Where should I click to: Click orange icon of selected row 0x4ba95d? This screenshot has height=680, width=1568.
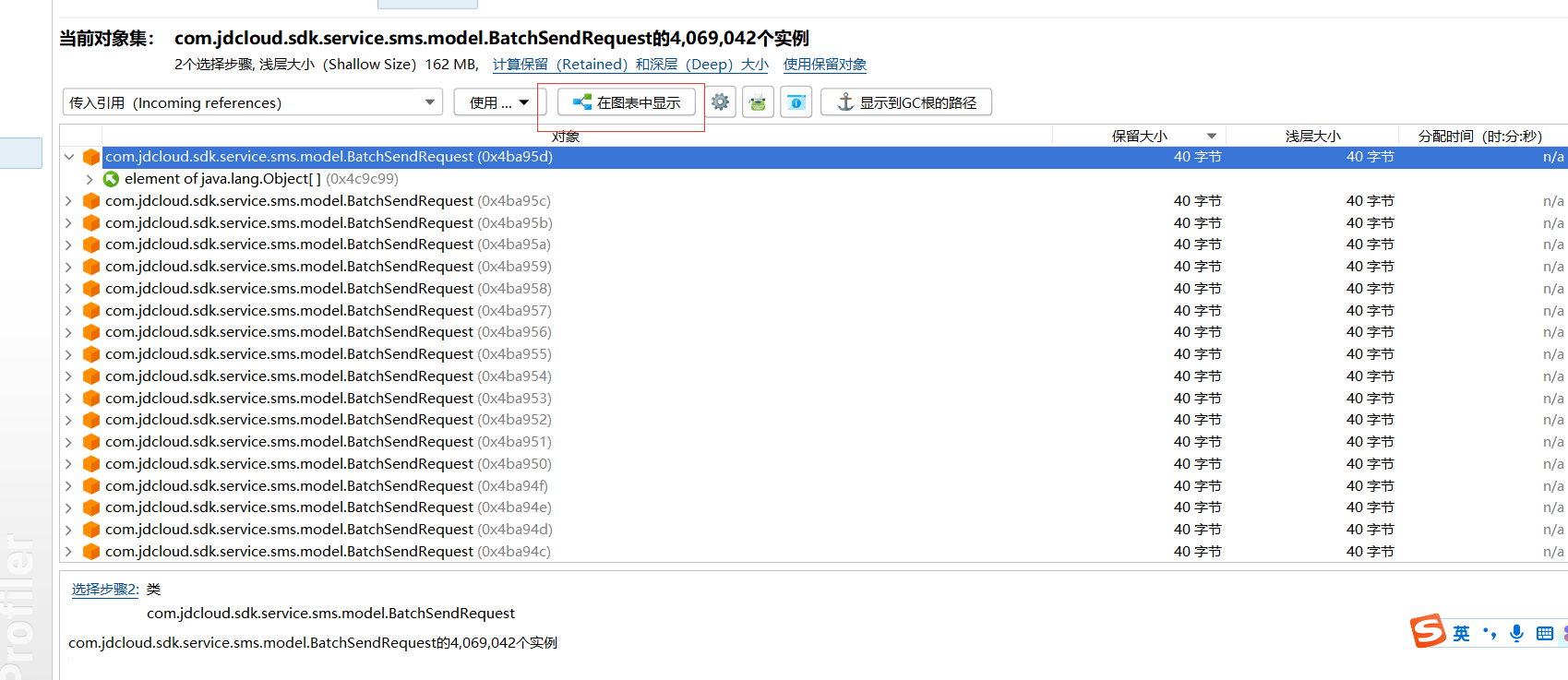point(91,157)
